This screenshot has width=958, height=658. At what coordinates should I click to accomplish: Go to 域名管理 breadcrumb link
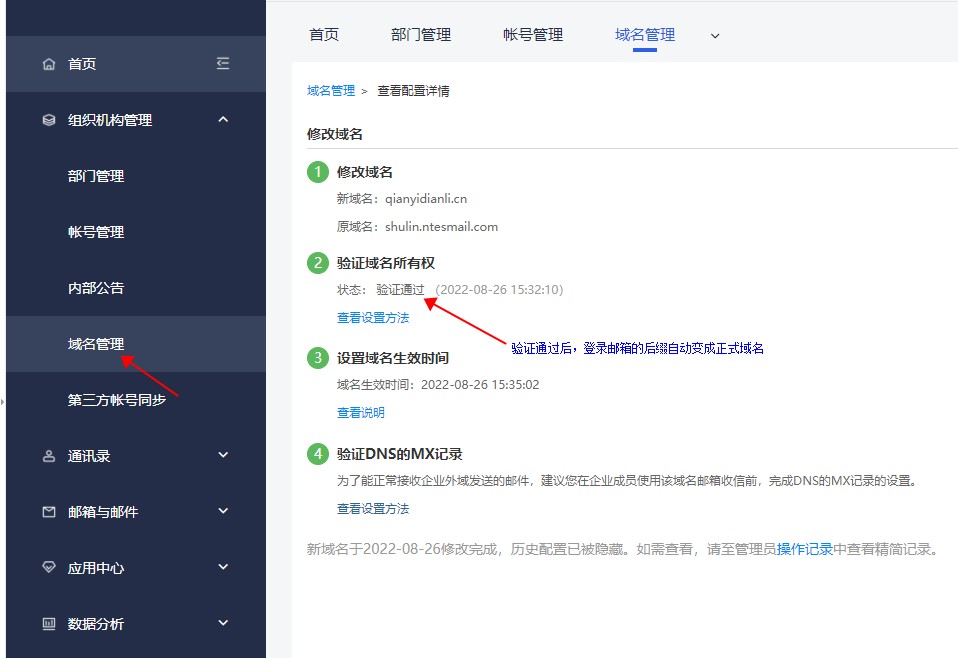point(331,91)
